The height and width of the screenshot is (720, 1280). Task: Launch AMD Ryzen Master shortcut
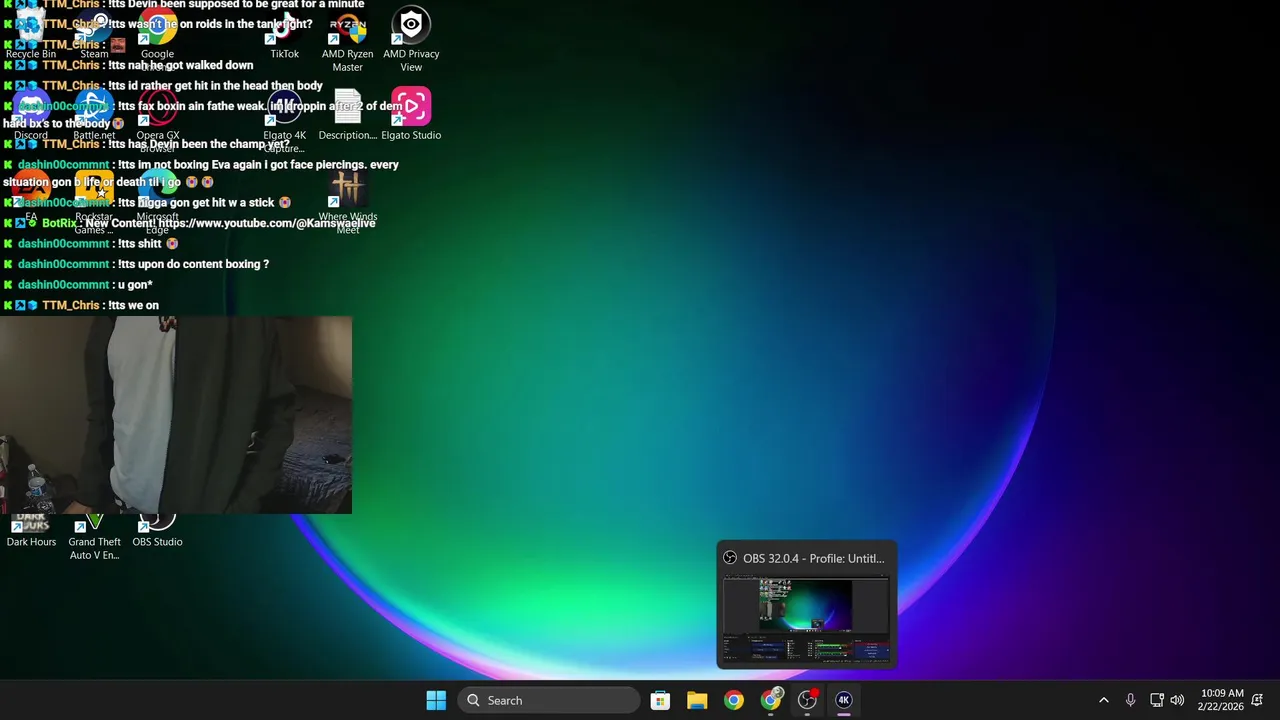pyautogui.click(x=347, y=40)
